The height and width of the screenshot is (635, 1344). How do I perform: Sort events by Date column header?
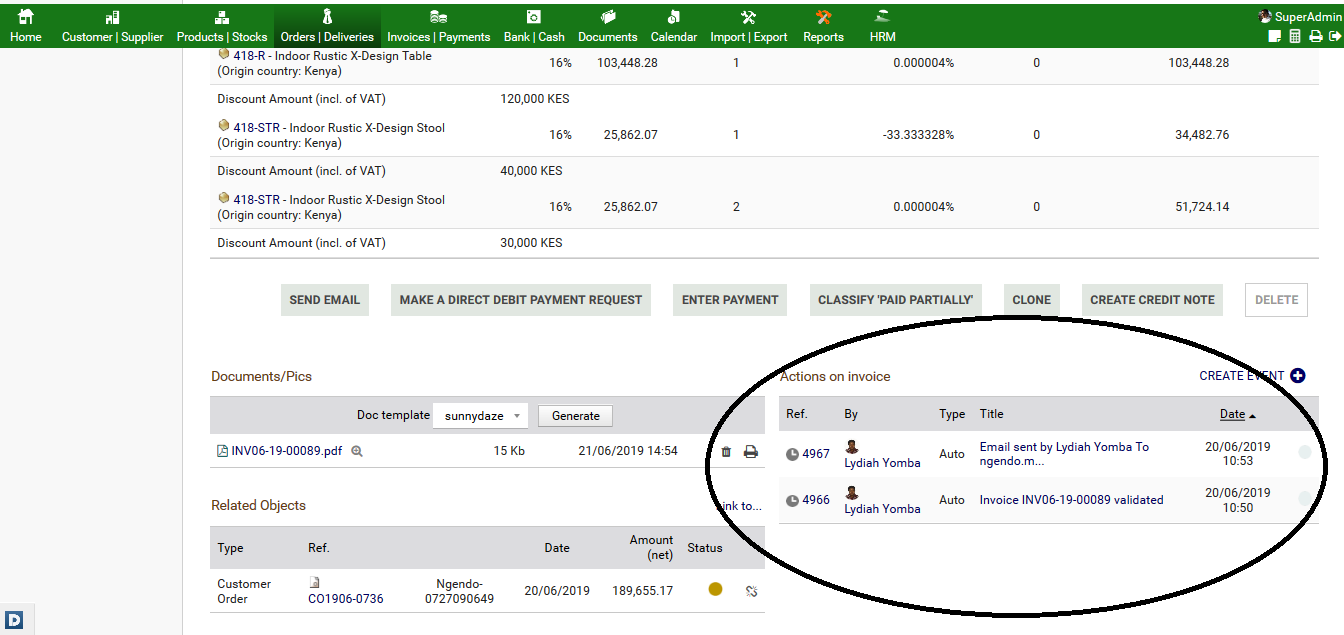coord(1232,414)
